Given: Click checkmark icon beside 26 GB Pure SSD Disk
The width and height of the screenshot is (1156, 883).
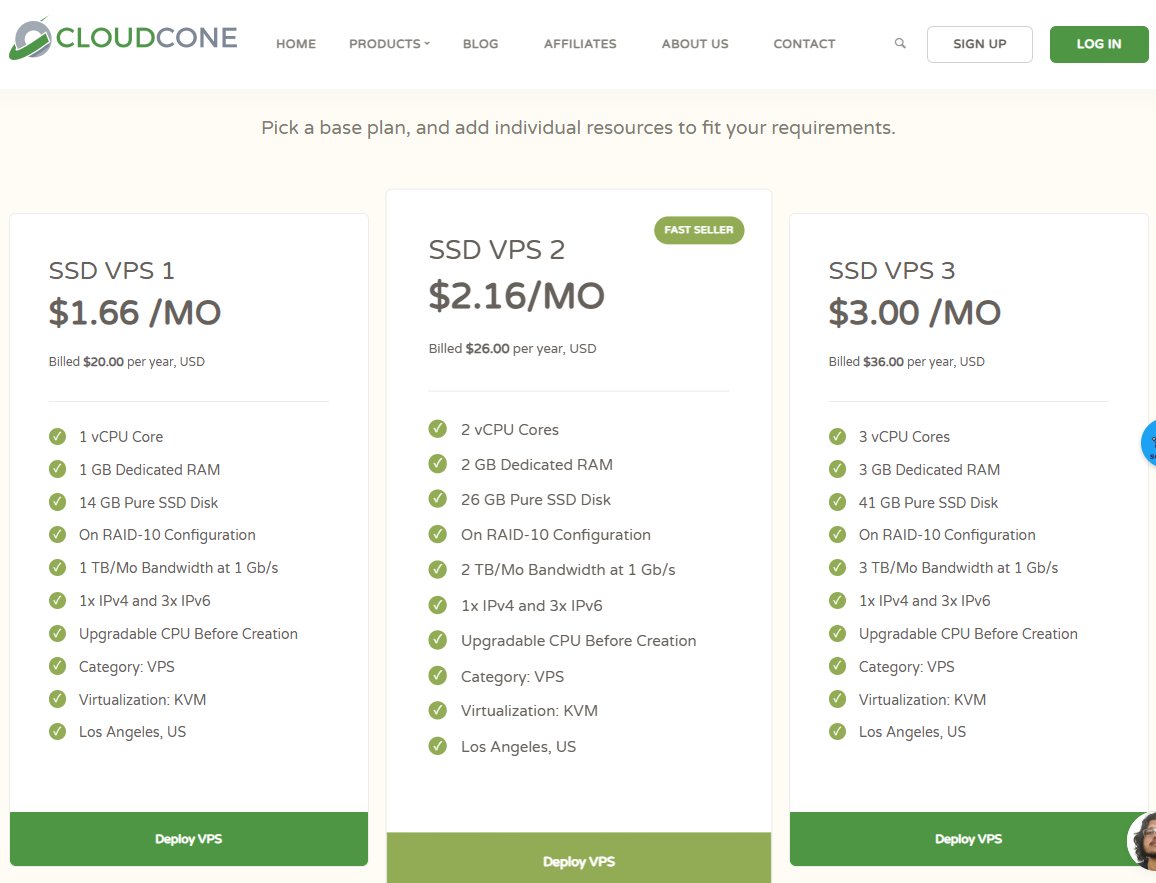Looking at the screenshot, I should pos(438,499).
